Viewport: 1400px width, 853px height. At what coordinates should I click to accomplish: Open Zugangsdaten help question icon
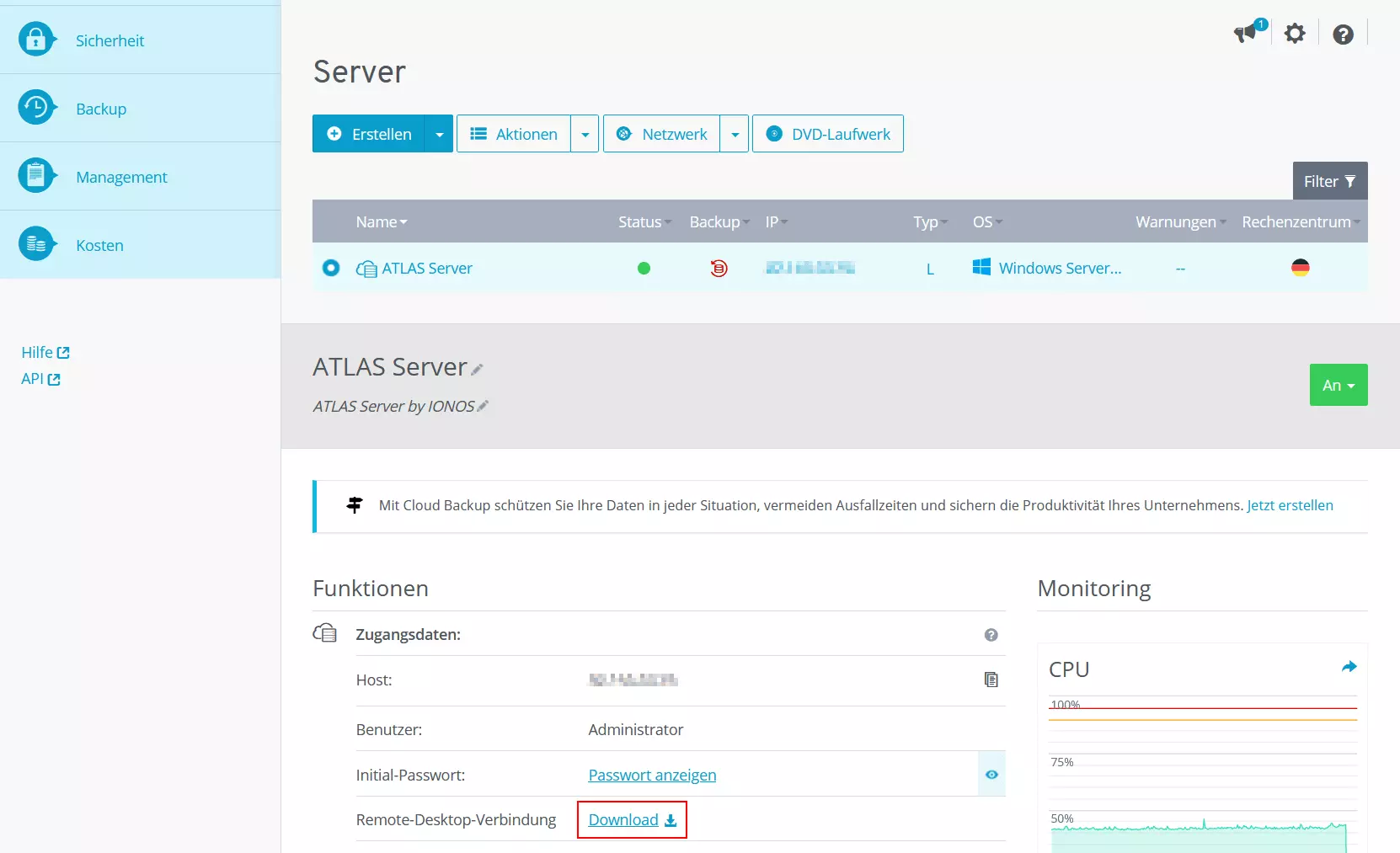(x=991, y=635)
